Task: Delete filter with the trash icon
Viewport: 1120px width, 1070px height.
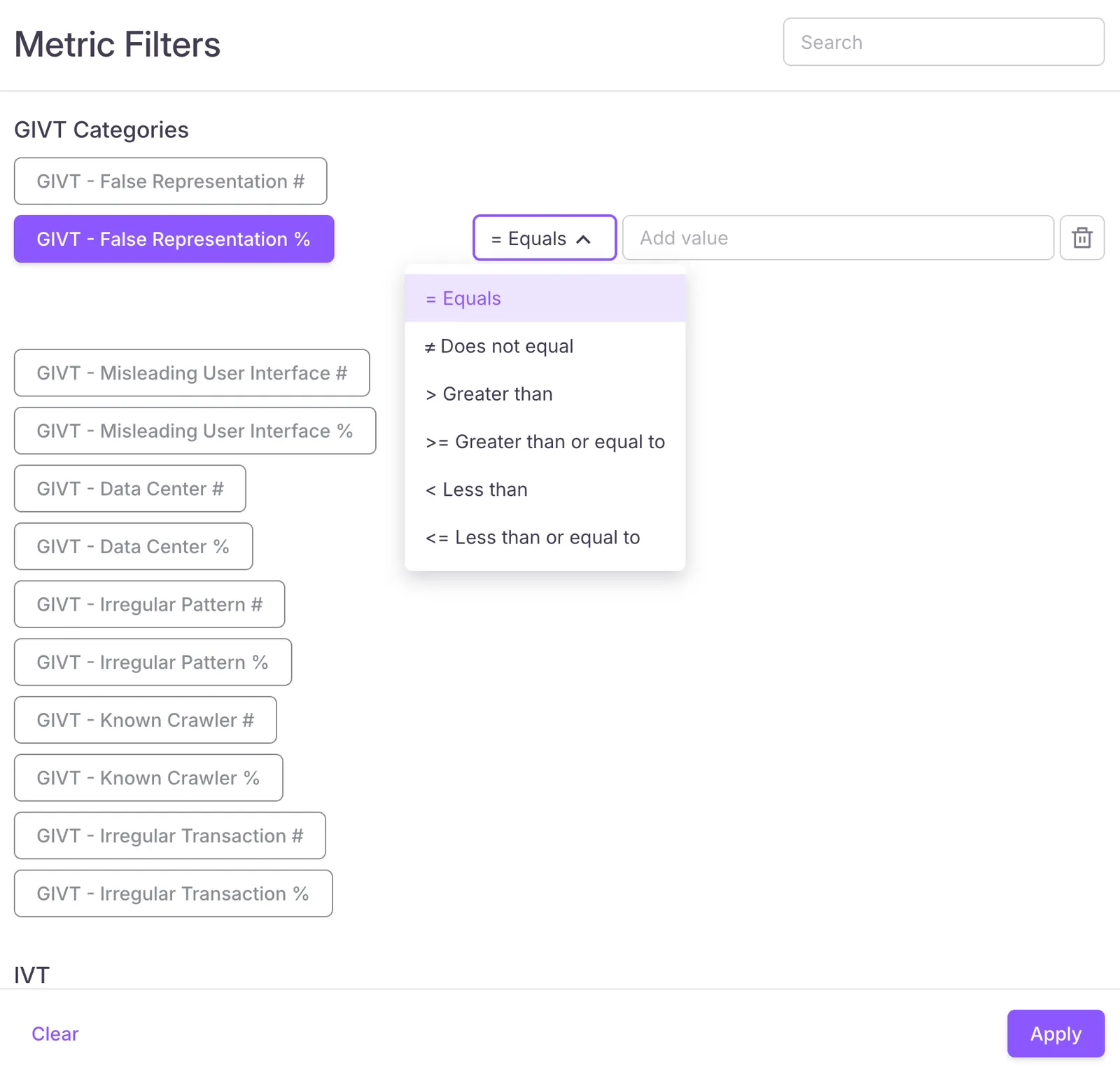Action: [1081, 238]
